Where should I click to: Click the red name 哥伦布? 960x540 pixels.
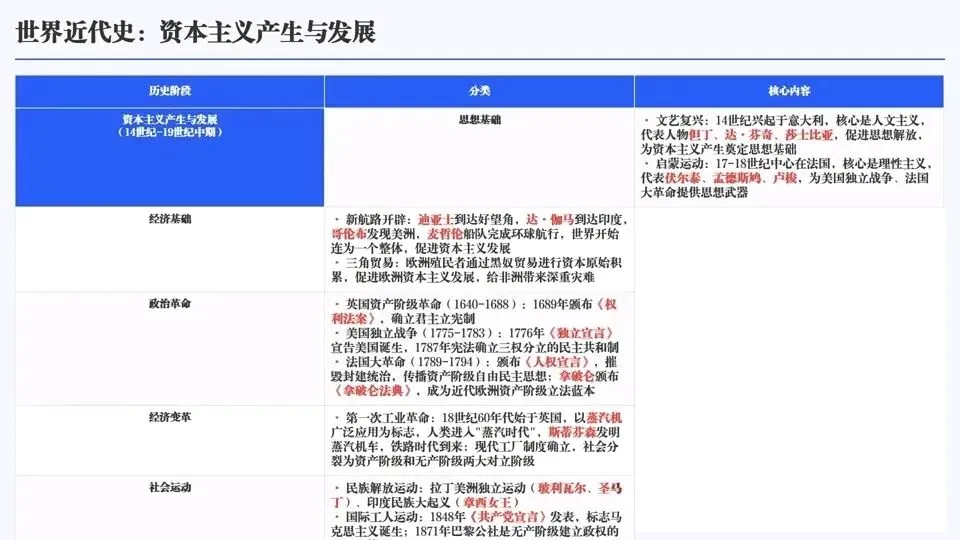click(349, 234)
